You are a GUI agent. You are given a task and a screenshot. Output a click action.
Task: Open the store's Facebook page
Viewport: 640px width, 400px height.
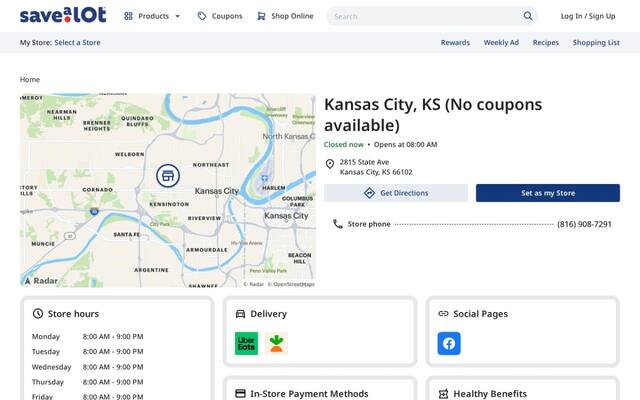point(449,343)
